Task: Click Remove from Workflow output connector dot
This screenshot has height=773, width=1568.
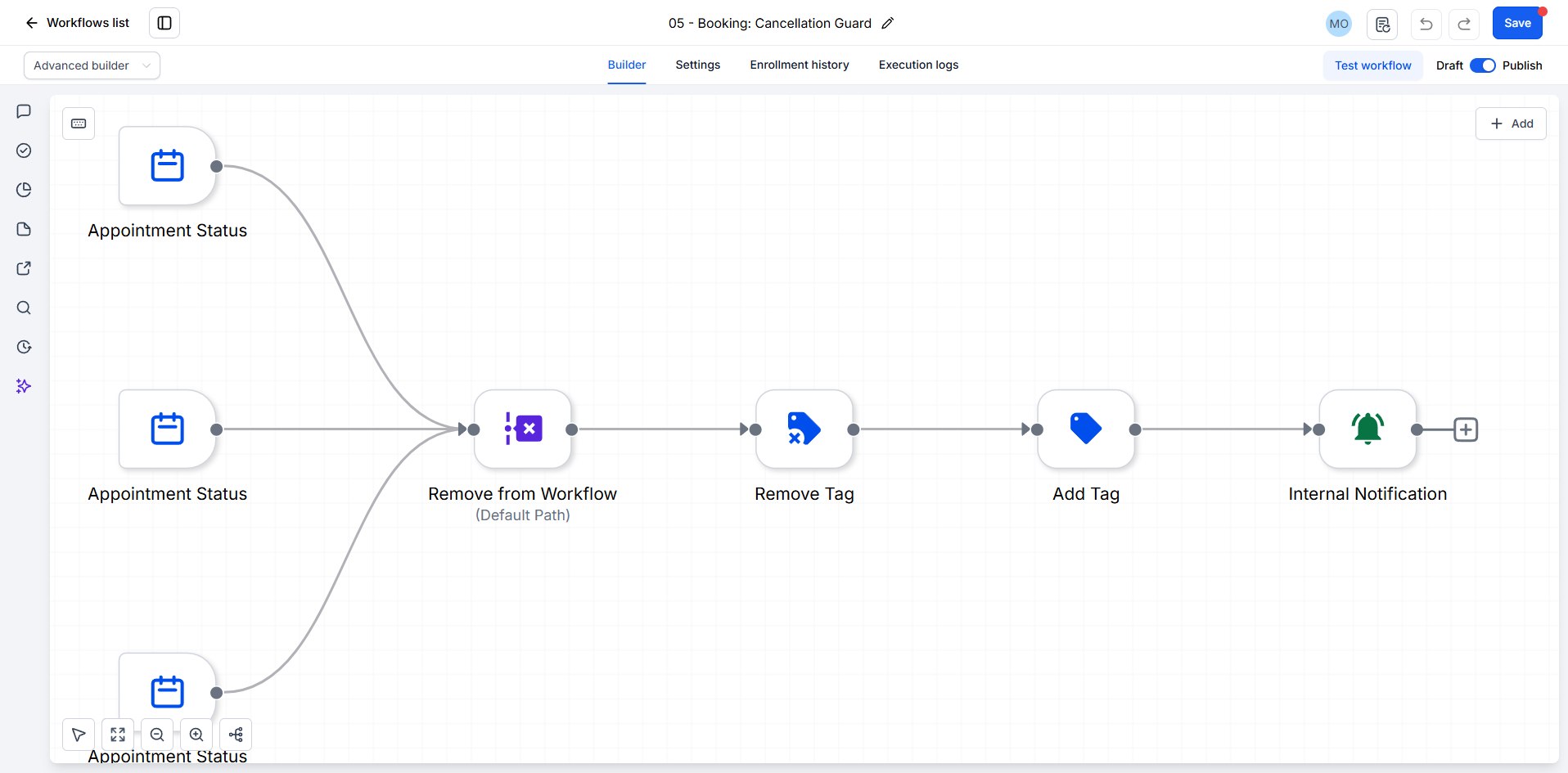Action: (x=572, y=429)
